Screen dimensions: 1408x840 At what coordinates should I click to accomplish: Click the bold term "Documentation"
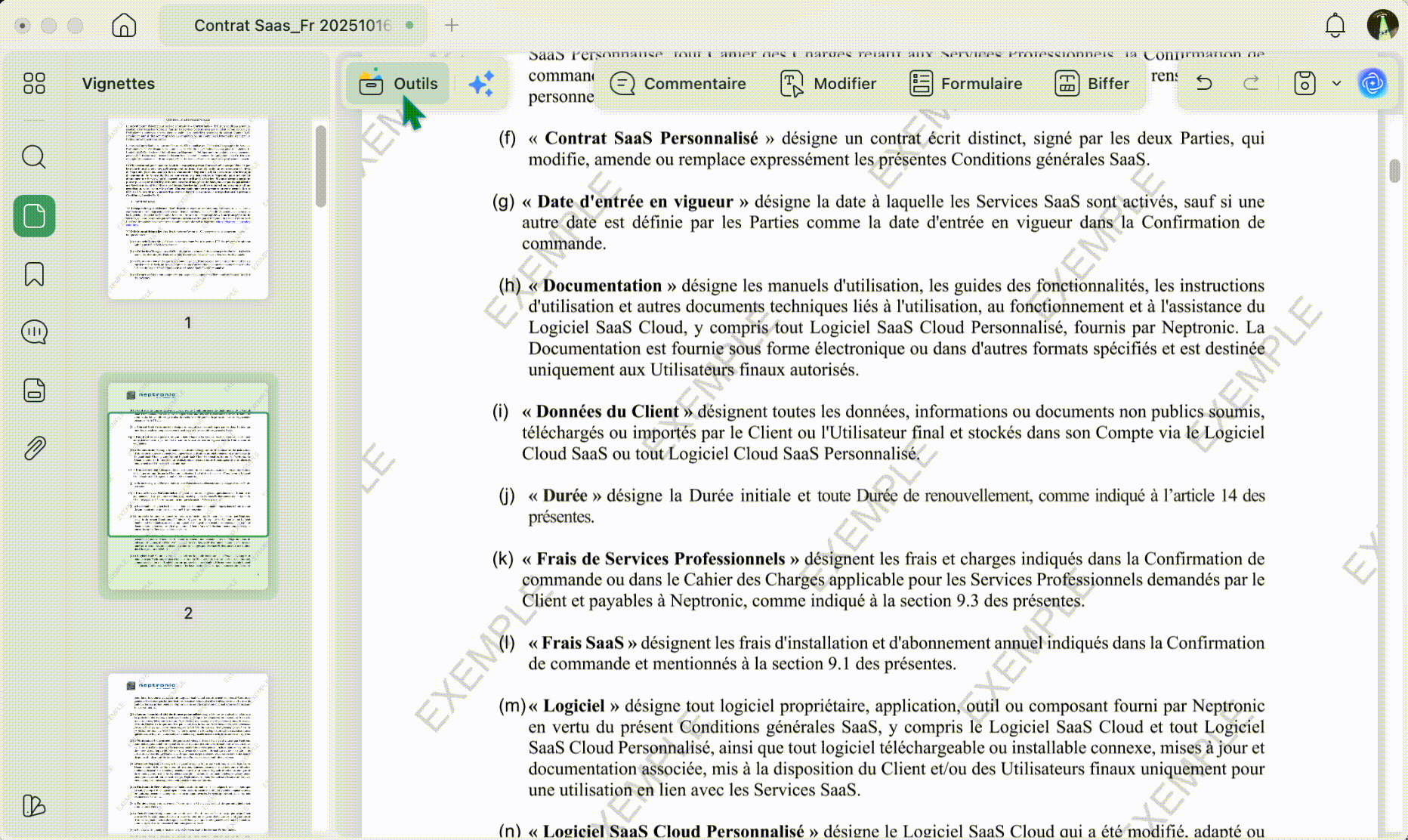pos(602,286)
